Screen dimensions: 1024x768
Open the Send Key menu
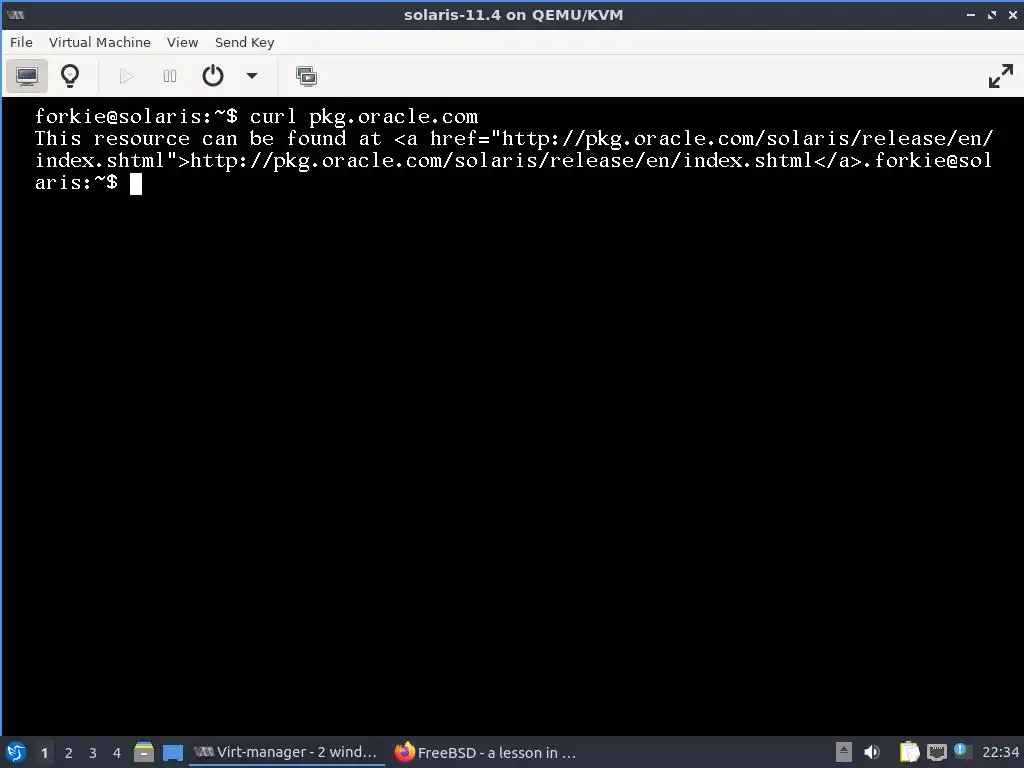pos(244,42)
